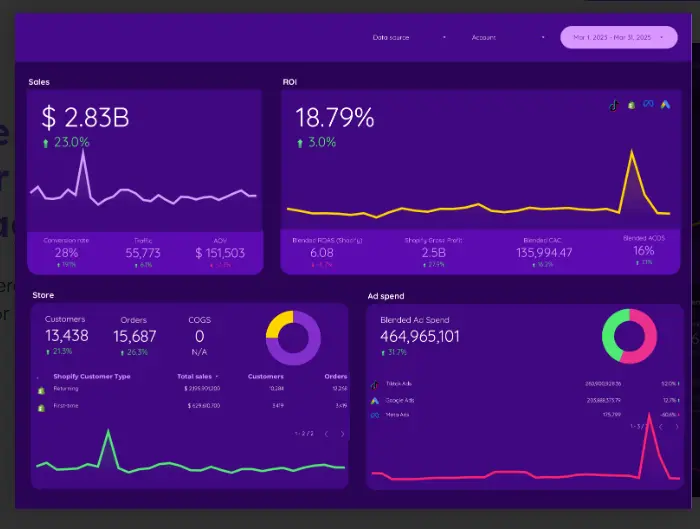Click the 6.08 Blended ROAS value

[x=322, y=253]
